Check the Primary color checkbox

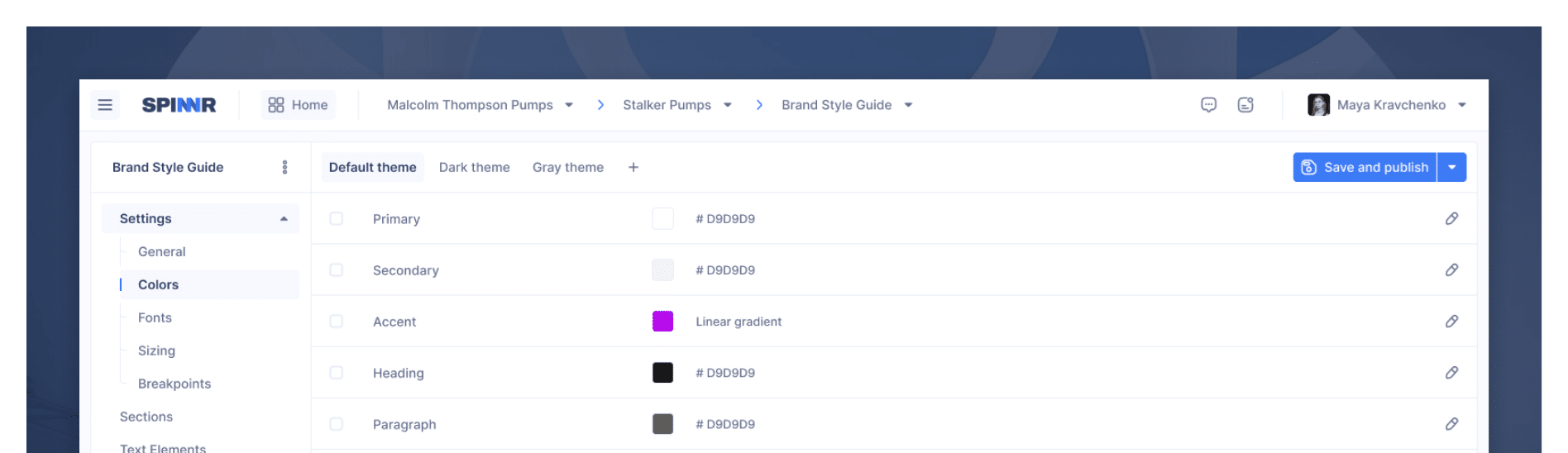click(337, 219)
